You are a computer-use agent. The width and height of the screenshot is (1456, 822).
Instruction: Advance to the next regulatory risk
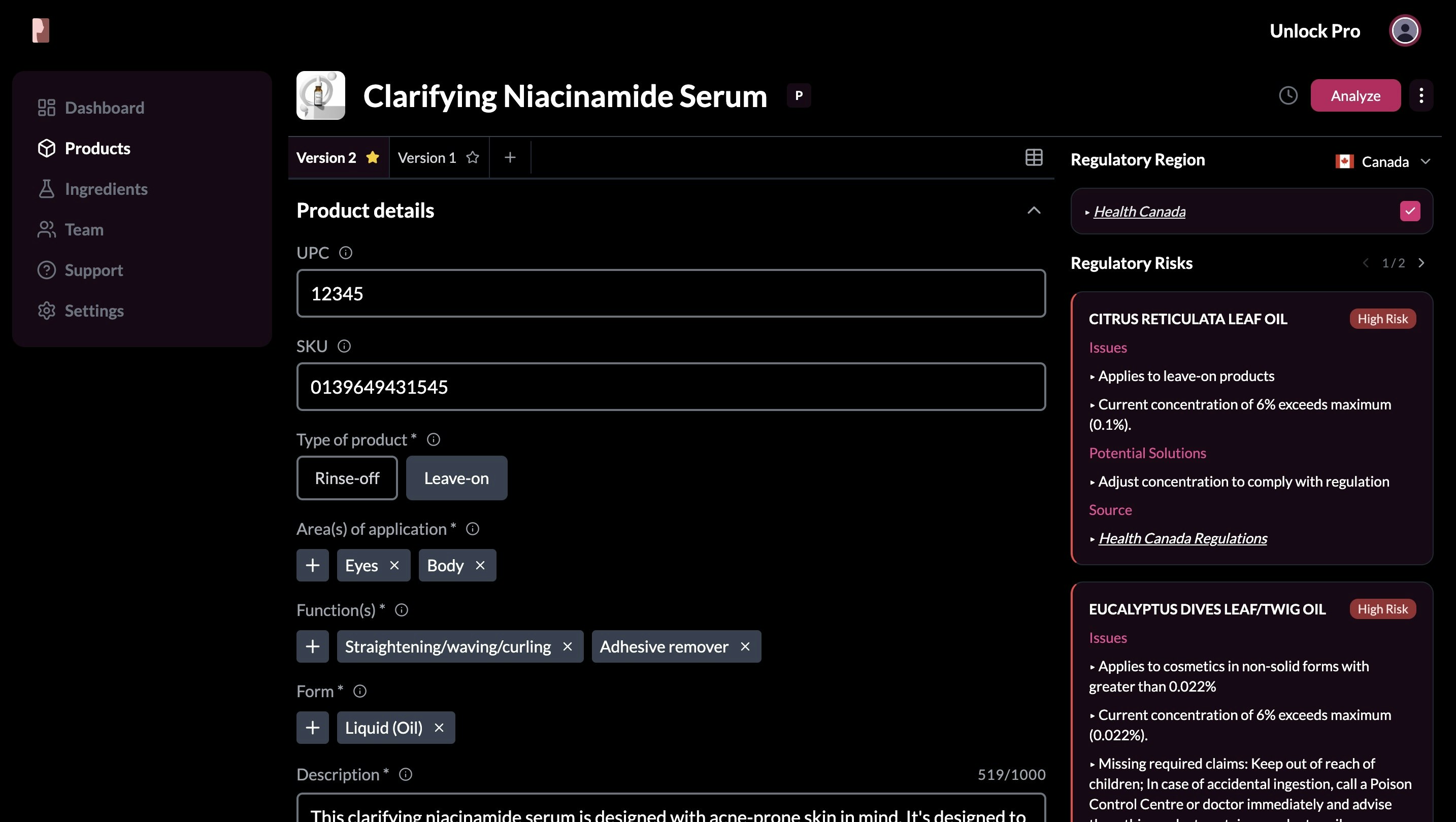pos(1422,263)
